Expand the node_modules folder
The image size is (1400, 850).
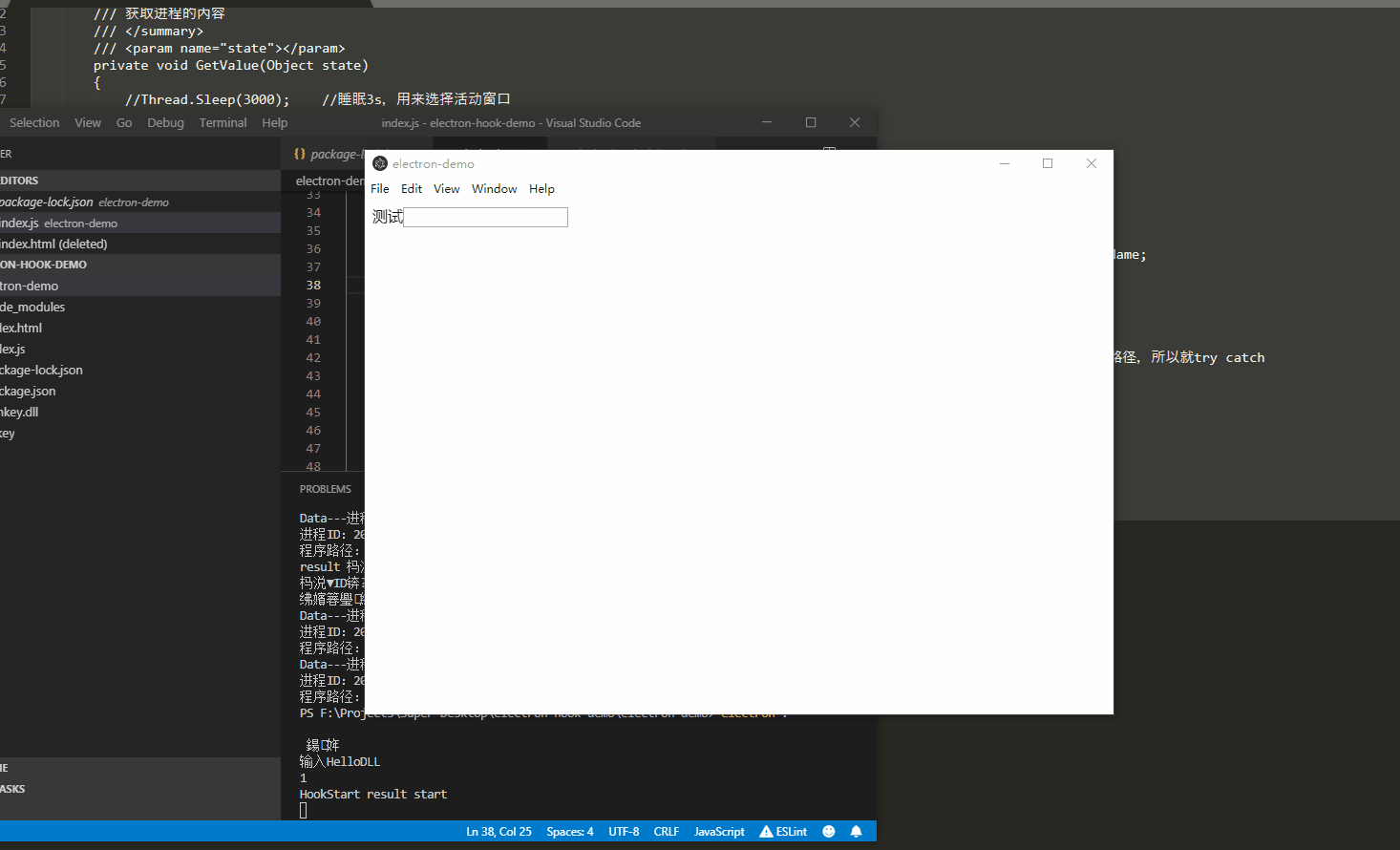(x=32, y=307)
